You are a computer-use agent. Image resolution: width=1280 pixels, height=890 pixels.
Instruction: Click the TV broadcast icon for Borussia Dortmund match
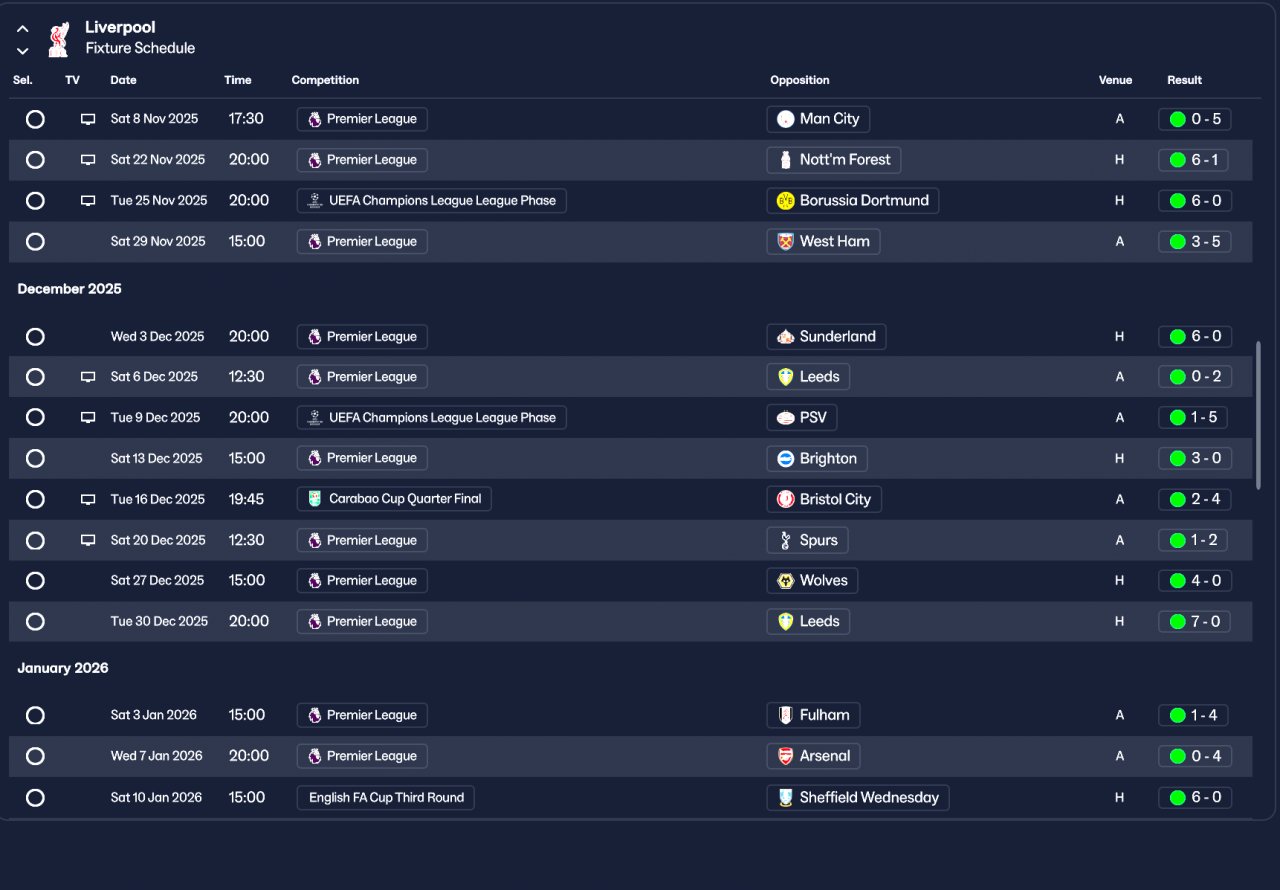click(x=88, y=201)
